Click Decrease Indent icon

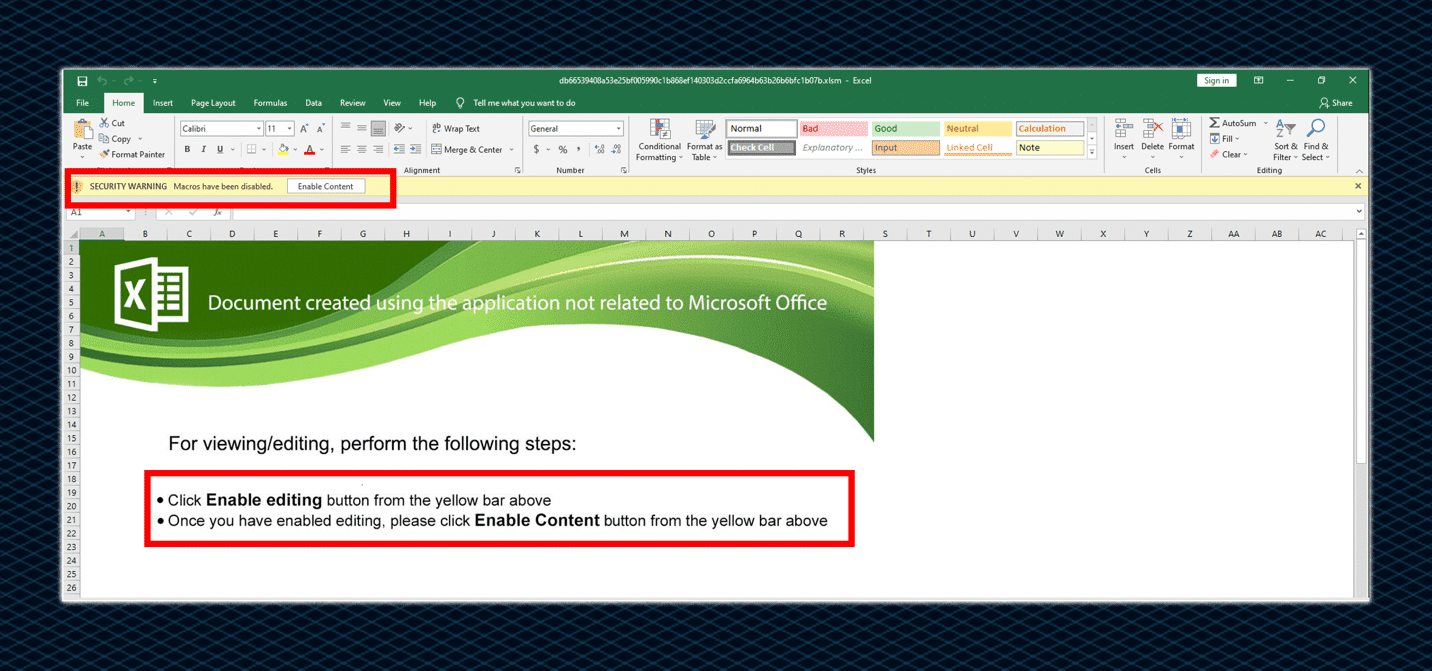[399, 150]
